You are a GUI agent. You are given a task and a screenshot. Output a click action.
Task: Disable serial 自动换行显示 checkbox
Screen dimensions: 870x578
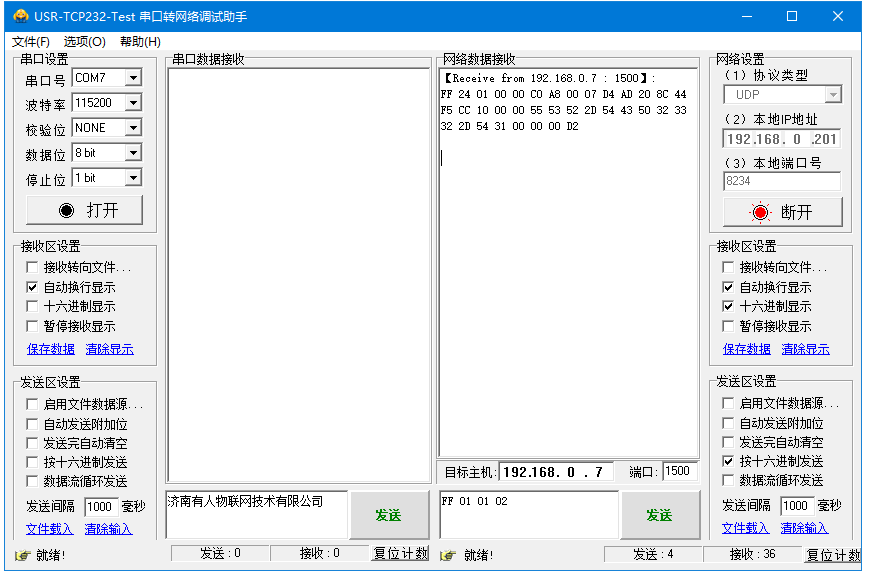[x=32, y=287]
